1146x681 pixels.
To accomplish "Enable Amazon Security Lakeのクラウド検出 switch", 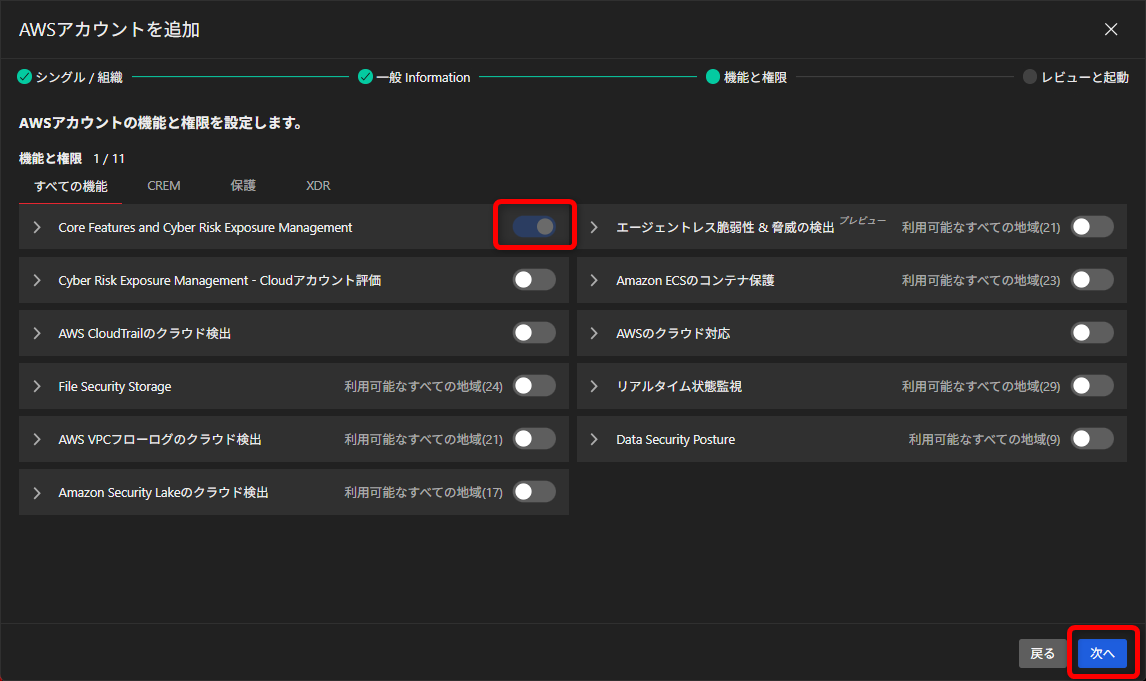I will click(534, 492).
